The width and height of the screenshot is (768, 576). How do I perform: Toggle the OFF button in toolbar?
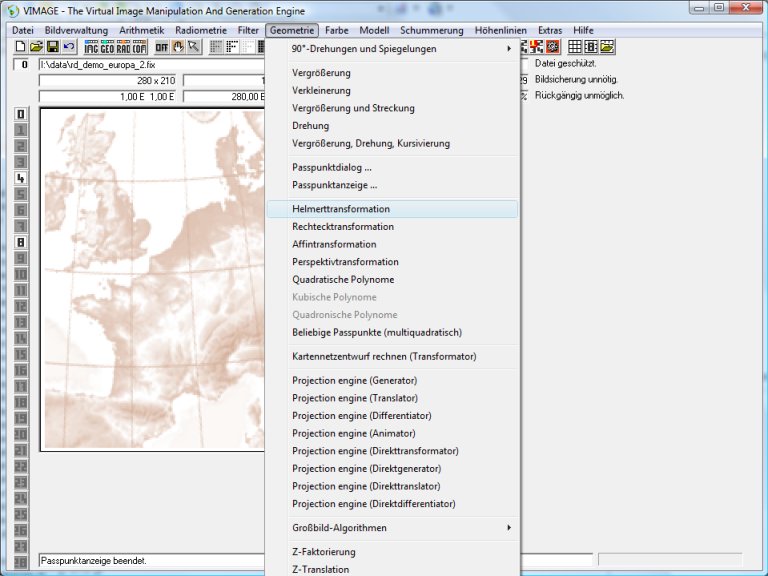(161, 47)
